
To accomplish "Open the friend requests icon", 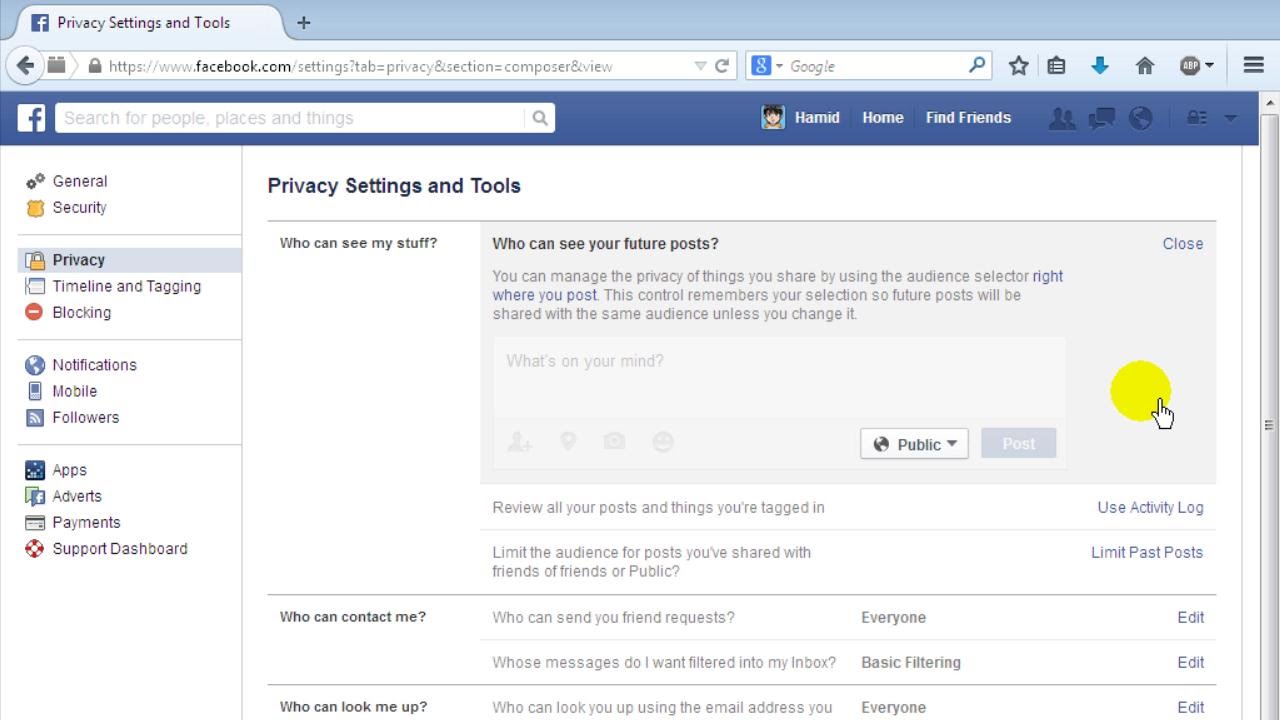I will point(1062,118).
